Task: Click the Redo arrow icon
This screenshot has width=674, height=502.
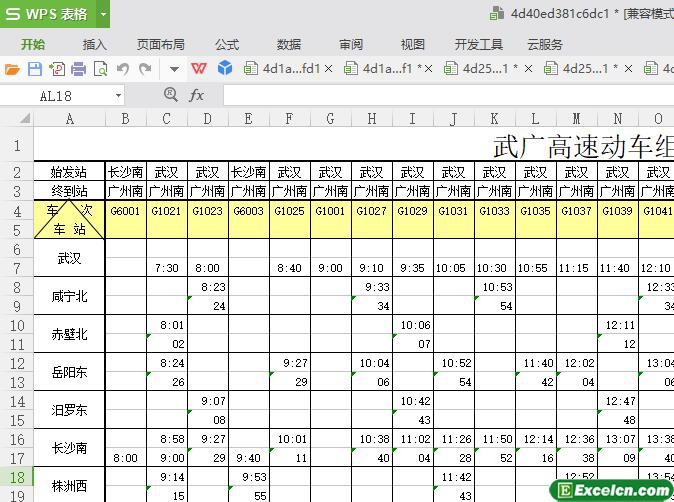Action: [x=145, y=69]
